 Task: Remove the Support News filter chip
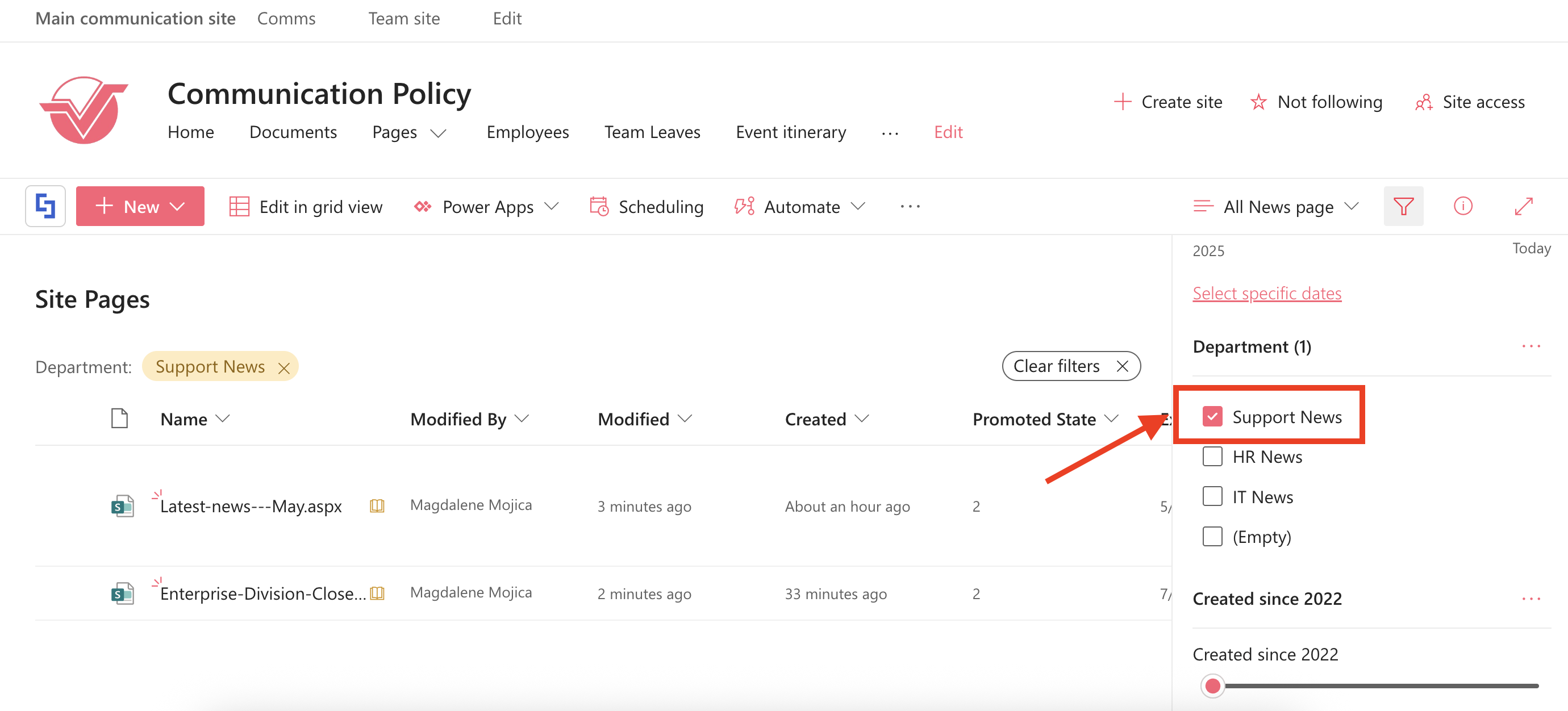pos(283,367)
